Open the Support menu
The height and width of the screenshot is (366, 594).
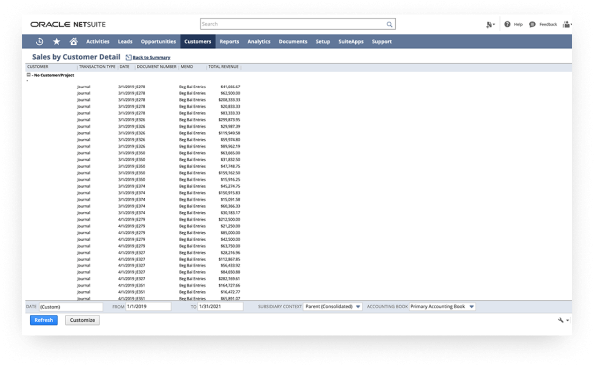pyautogui.click(x=381, y=42)
